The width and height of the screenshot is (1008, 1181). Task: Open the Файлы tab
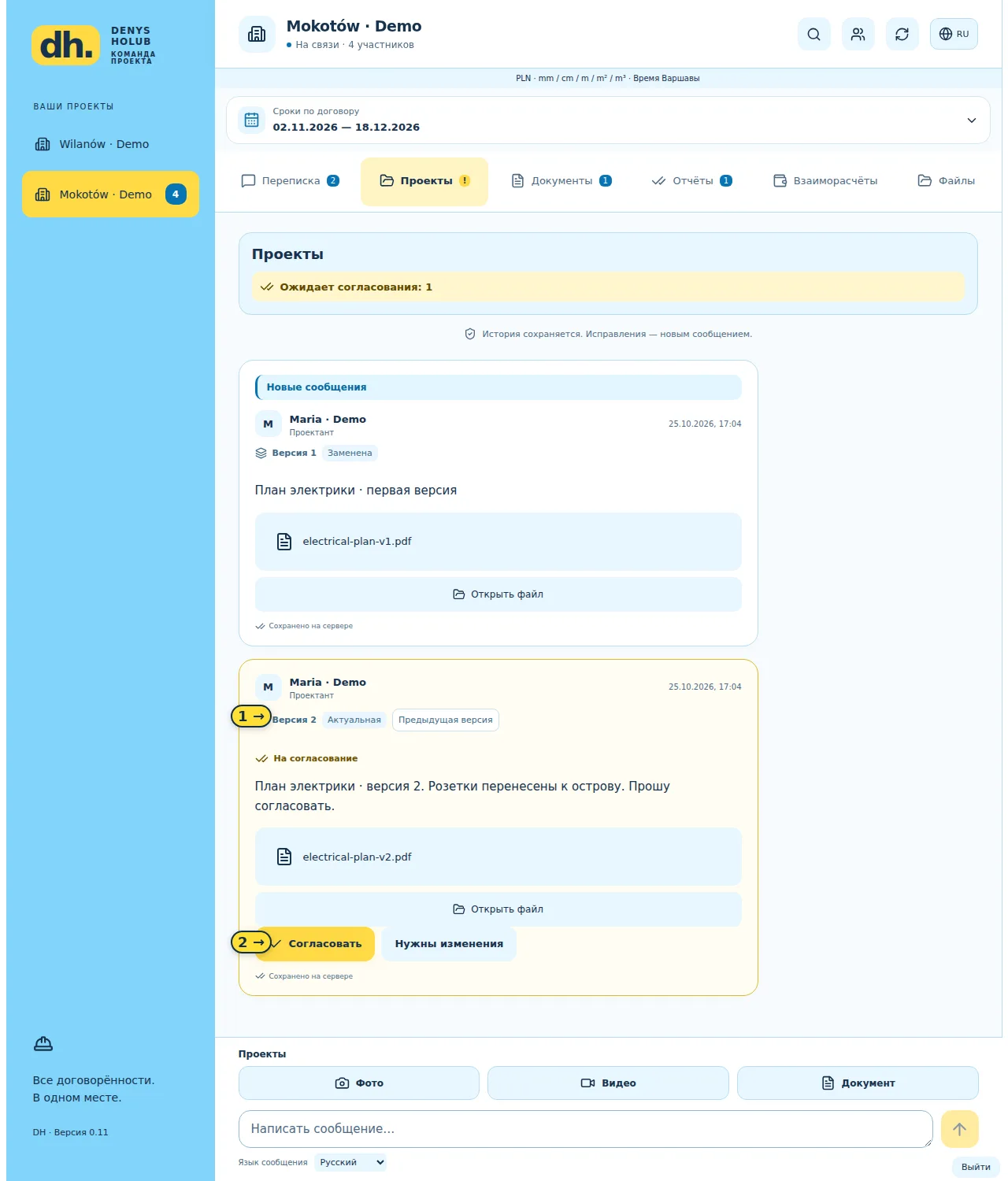point(946,181)
